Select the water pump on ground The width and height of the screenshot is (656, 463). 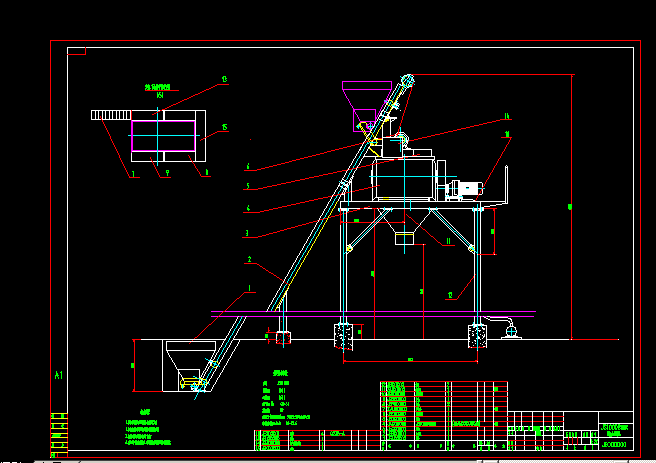511,331
